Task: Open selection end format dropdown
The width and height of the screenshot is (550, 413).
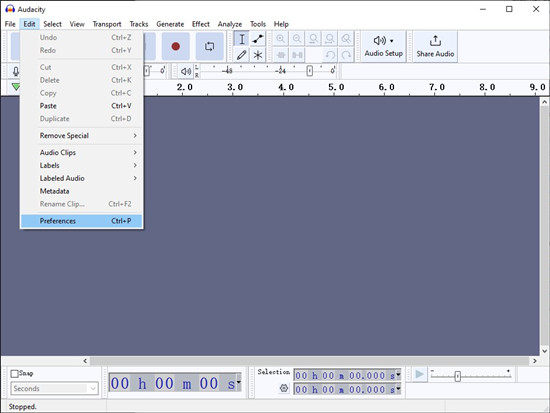Action: 398,388
